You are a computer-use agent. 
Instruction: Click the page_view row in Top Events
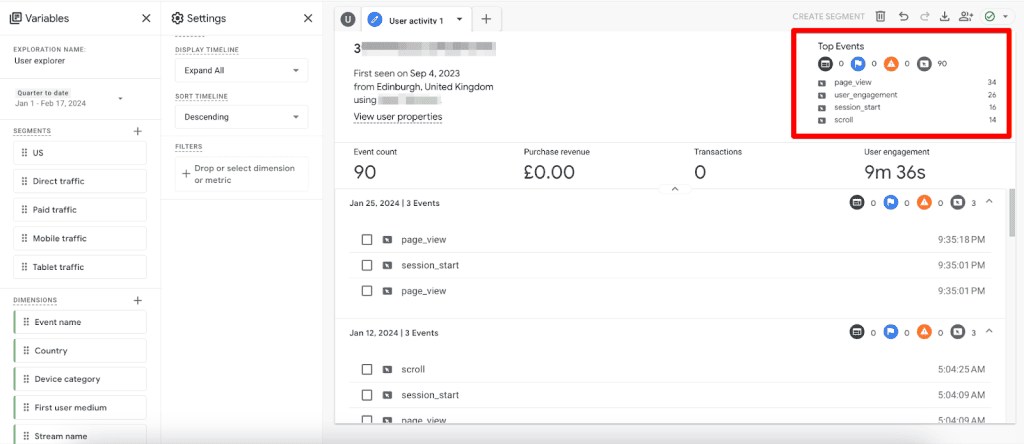(x=906, y=83)
